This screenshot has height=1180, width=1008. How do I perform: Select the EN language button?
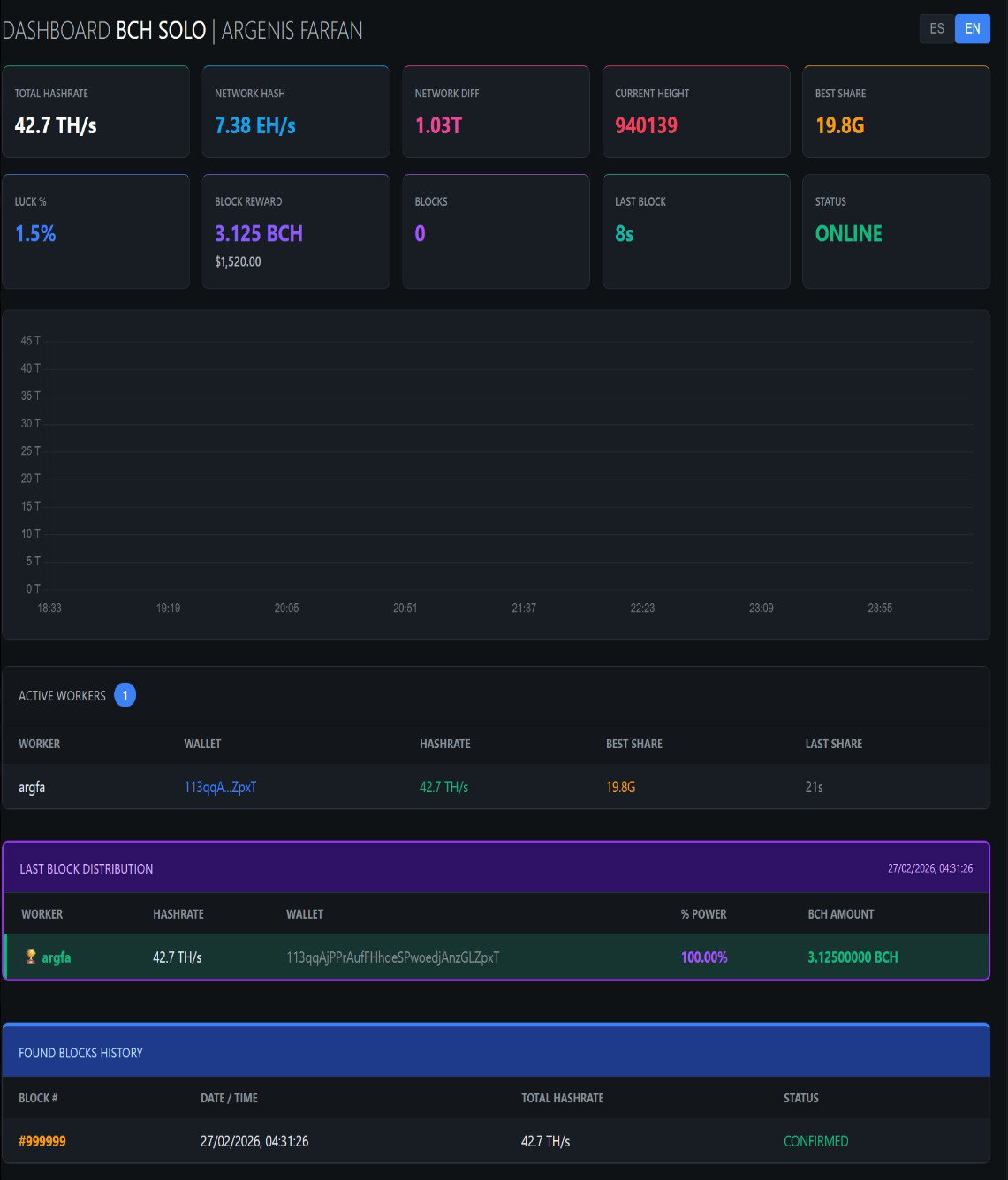click(x=973, y=29)
